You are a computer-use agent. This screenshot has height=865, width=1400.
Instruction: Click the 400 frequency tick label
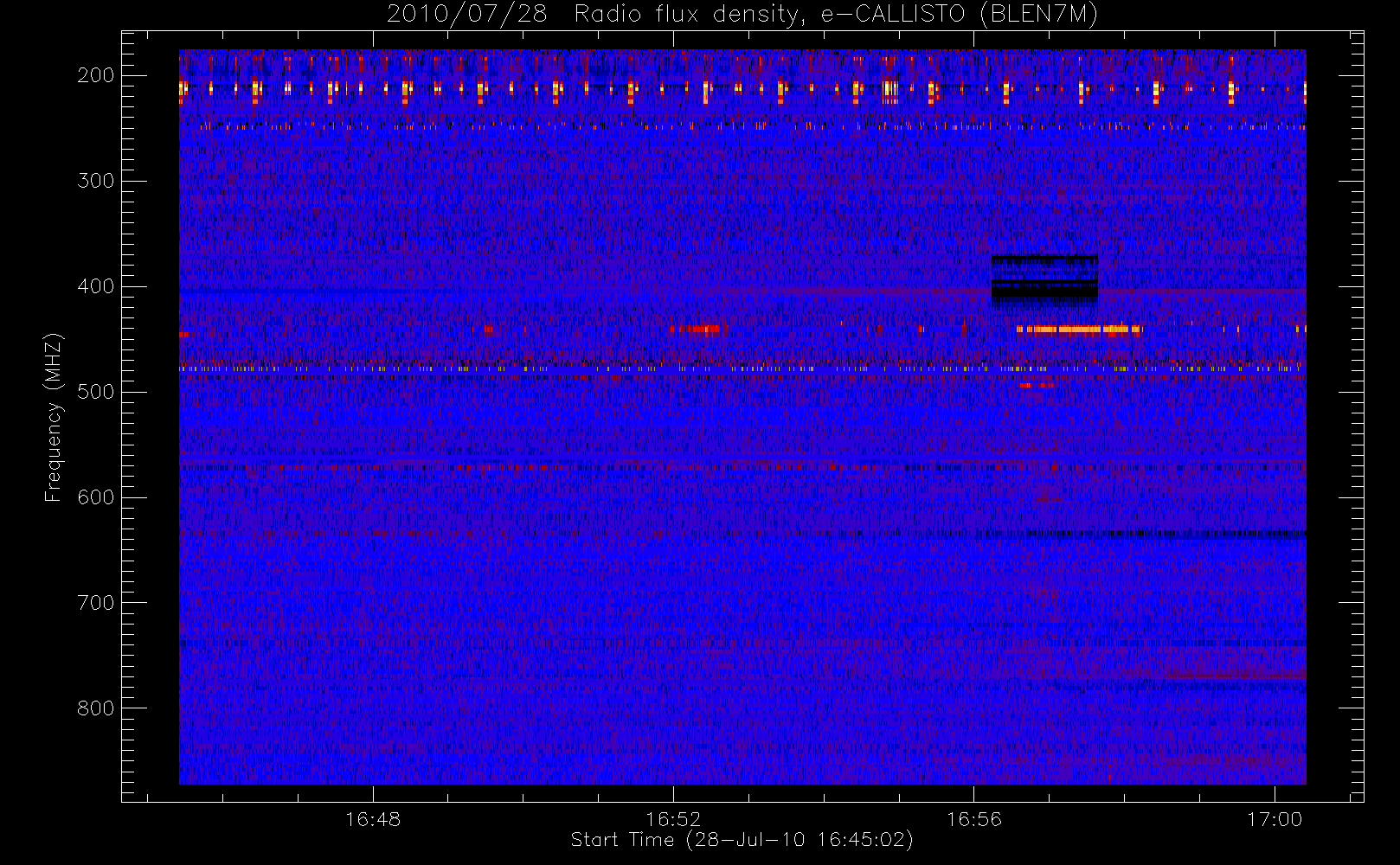pos(95,286)
